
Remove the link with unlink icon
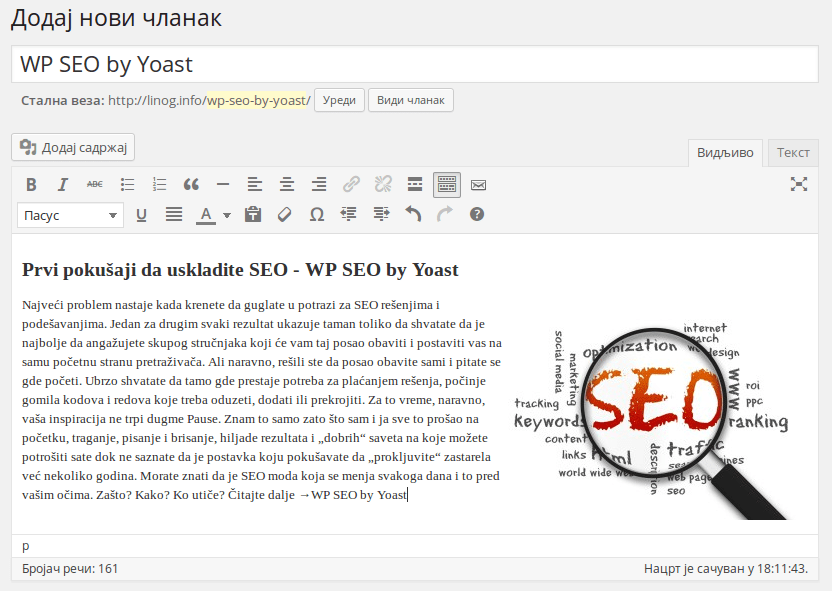(383, 185)
